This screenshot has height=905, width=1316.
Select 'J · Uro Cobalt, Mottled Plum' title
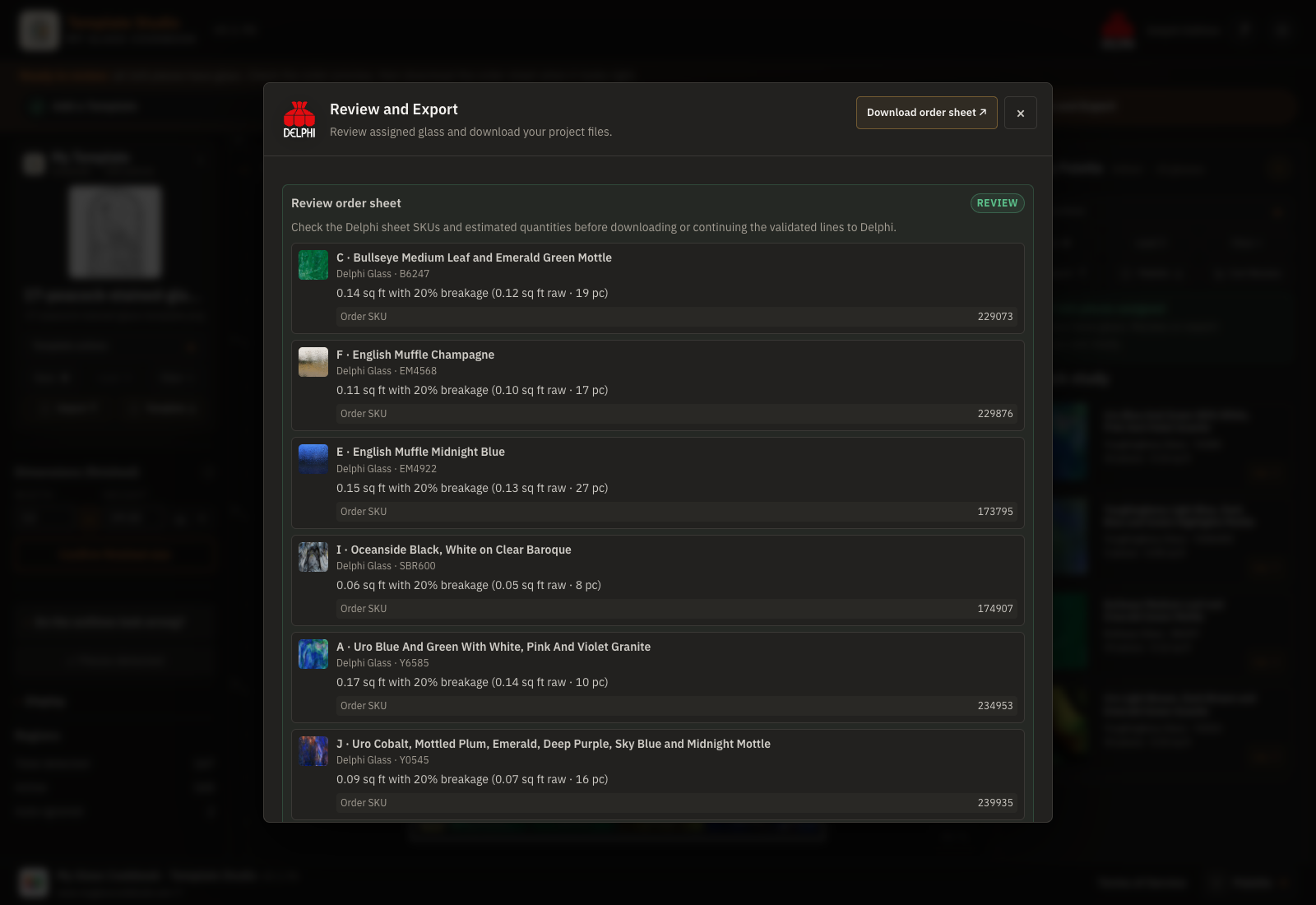pos(554,744)
